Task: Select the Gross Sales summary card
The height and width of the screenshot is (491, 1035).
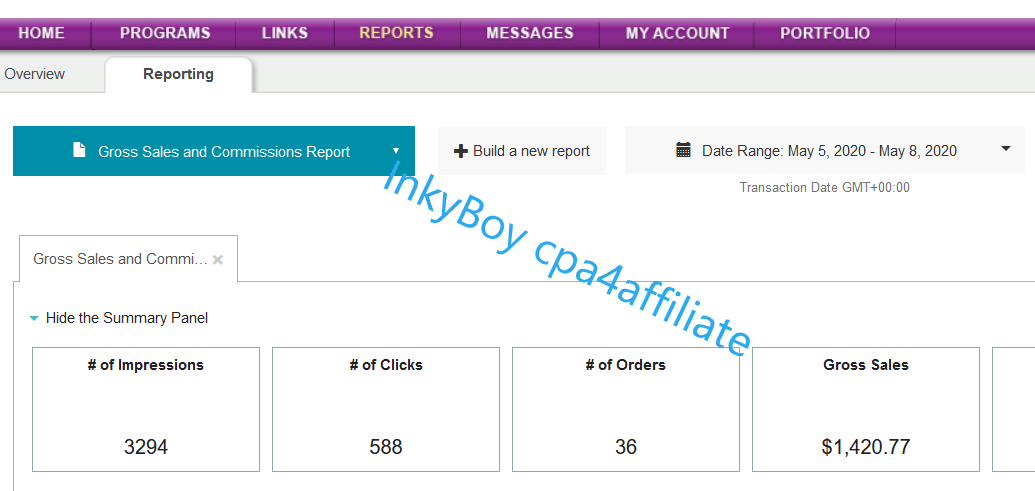Action: tap(866, 409)
